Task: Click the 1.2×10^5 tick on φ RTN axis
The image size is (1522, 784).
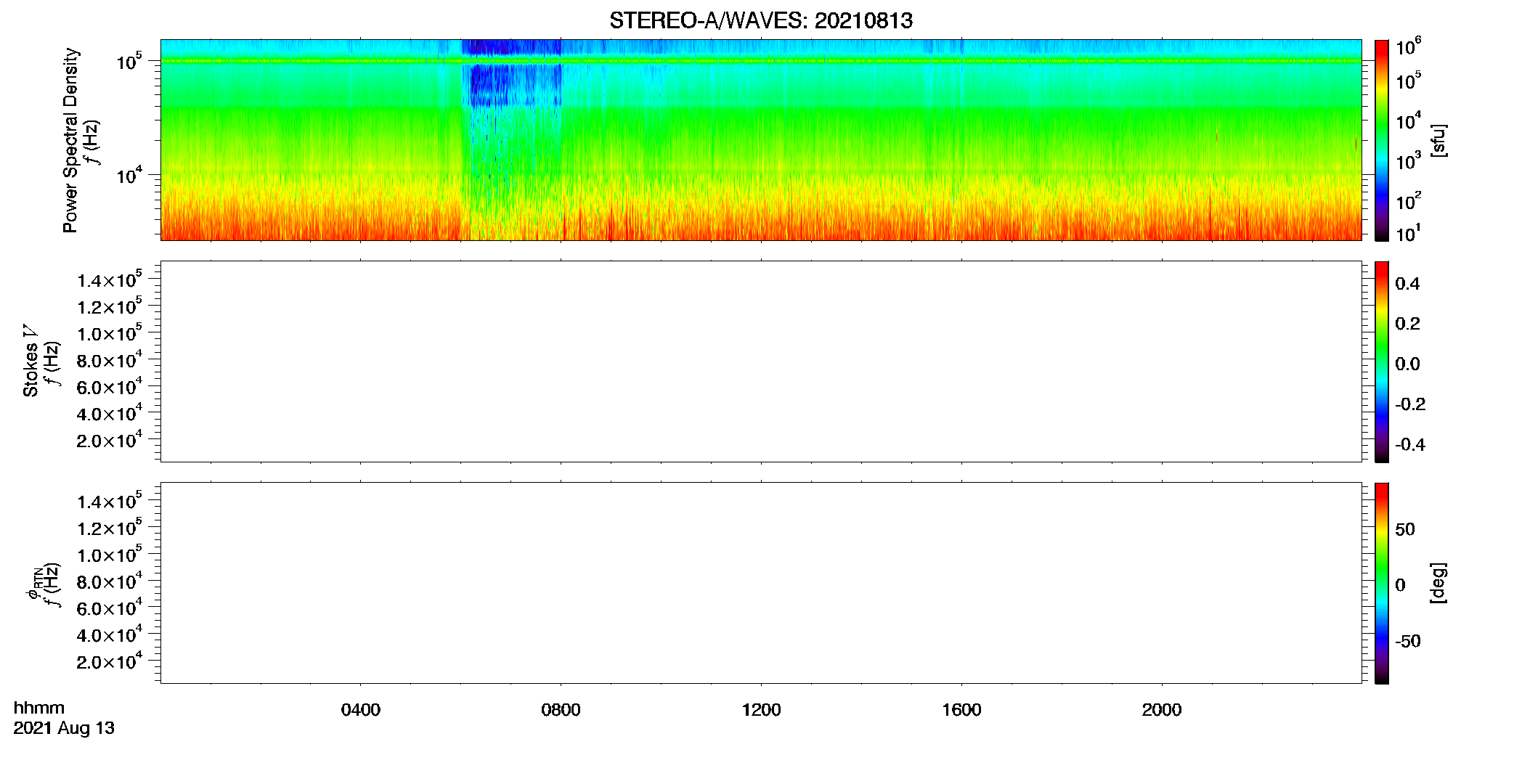Action: (x=110, y=527)
